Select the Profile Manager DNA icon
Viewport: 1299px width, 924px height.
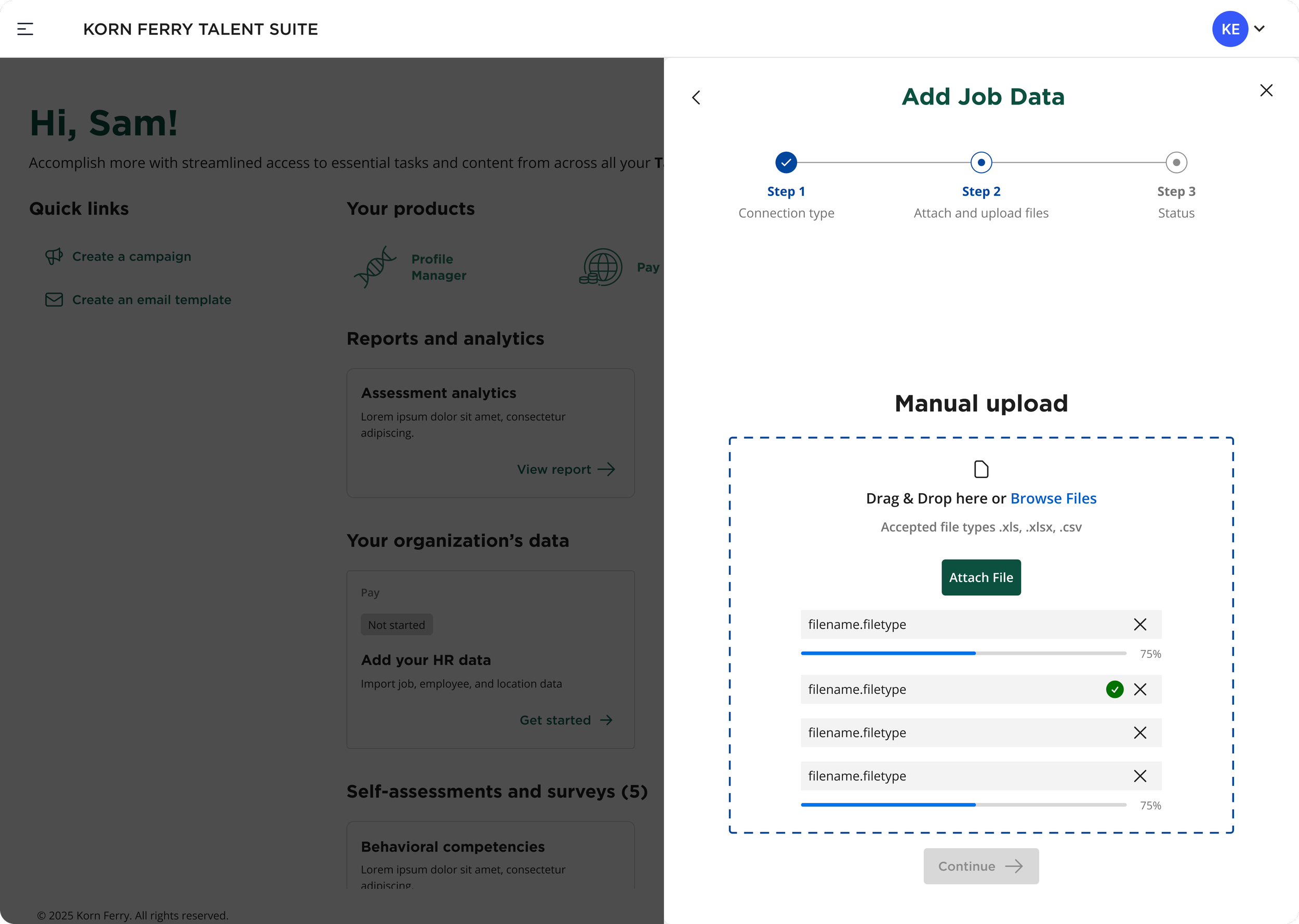(374, 266)
